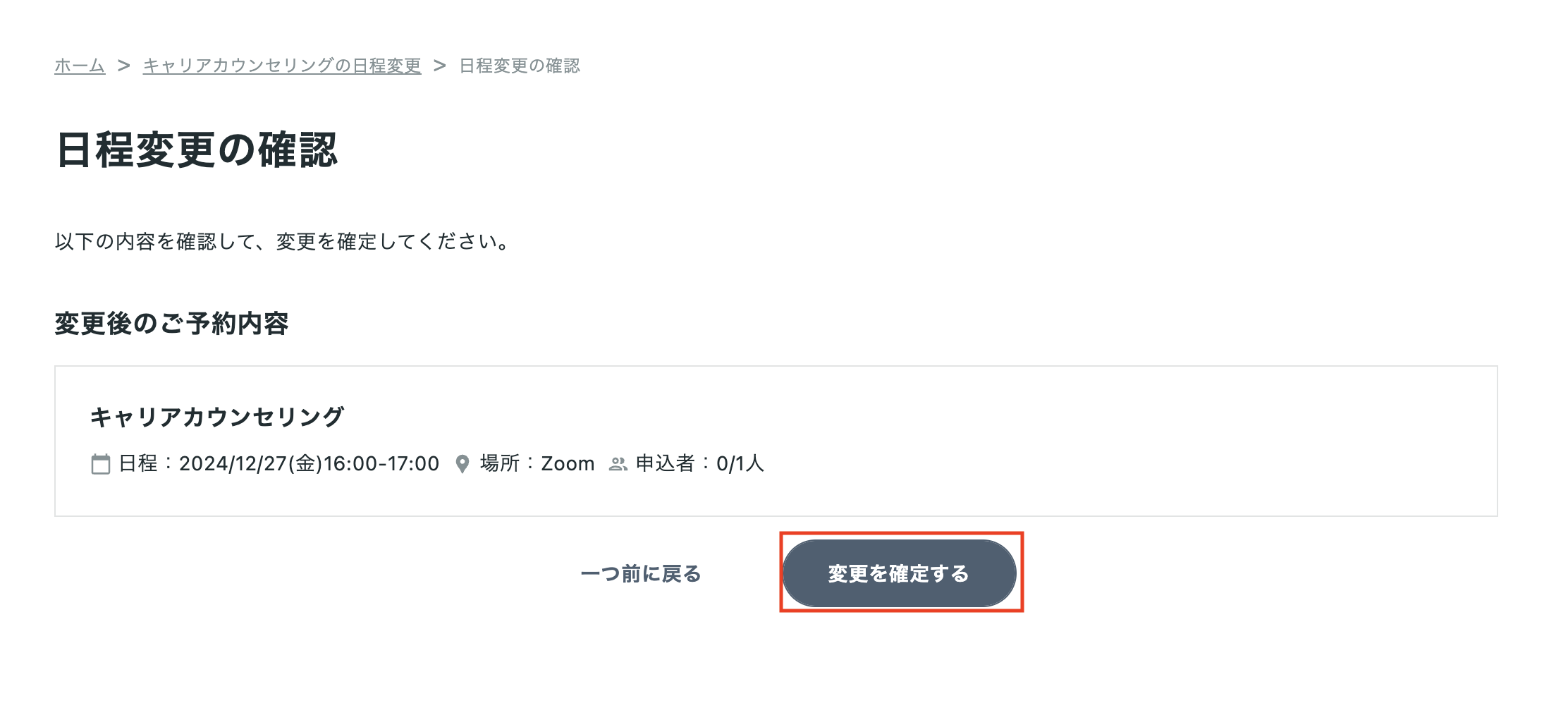Click the 変更後のご予約内容 section heading
The width and height of the screenshot is (1568, 708).
(171, 324)
